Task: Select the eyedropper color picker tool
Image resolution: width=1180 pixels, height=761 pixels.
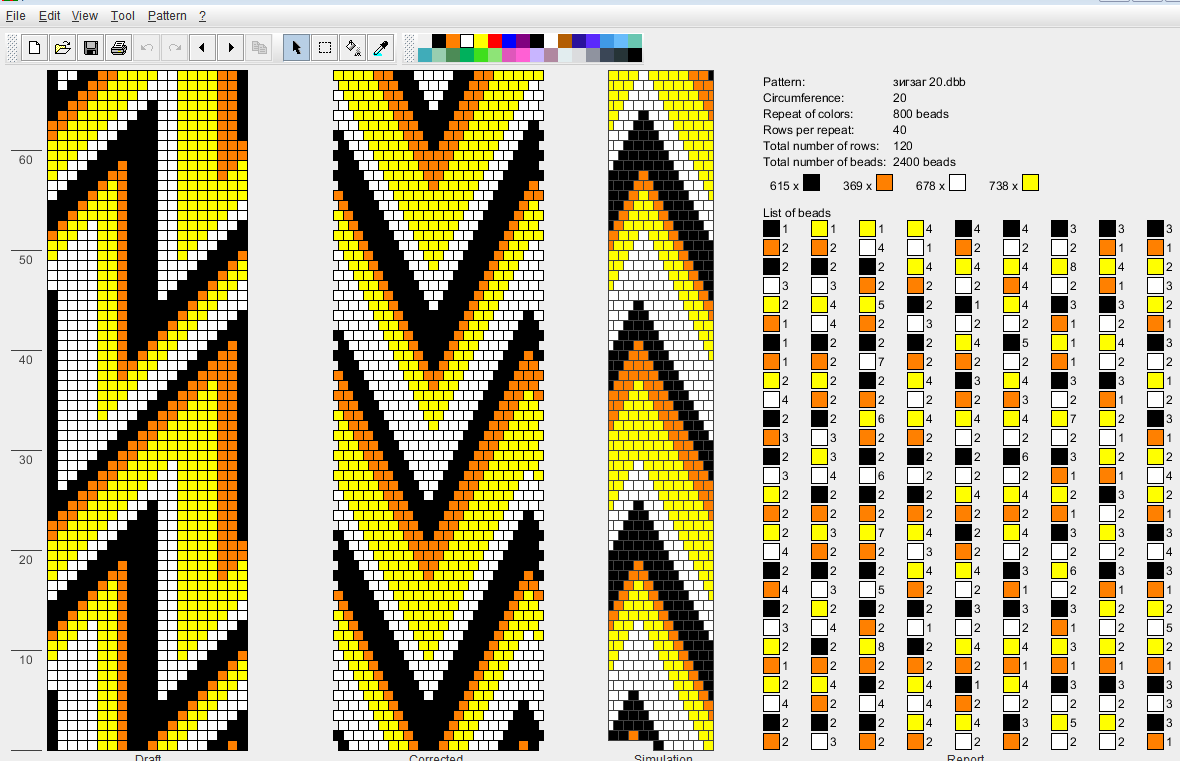Action: pyautogui.click(x=381, y=48)
